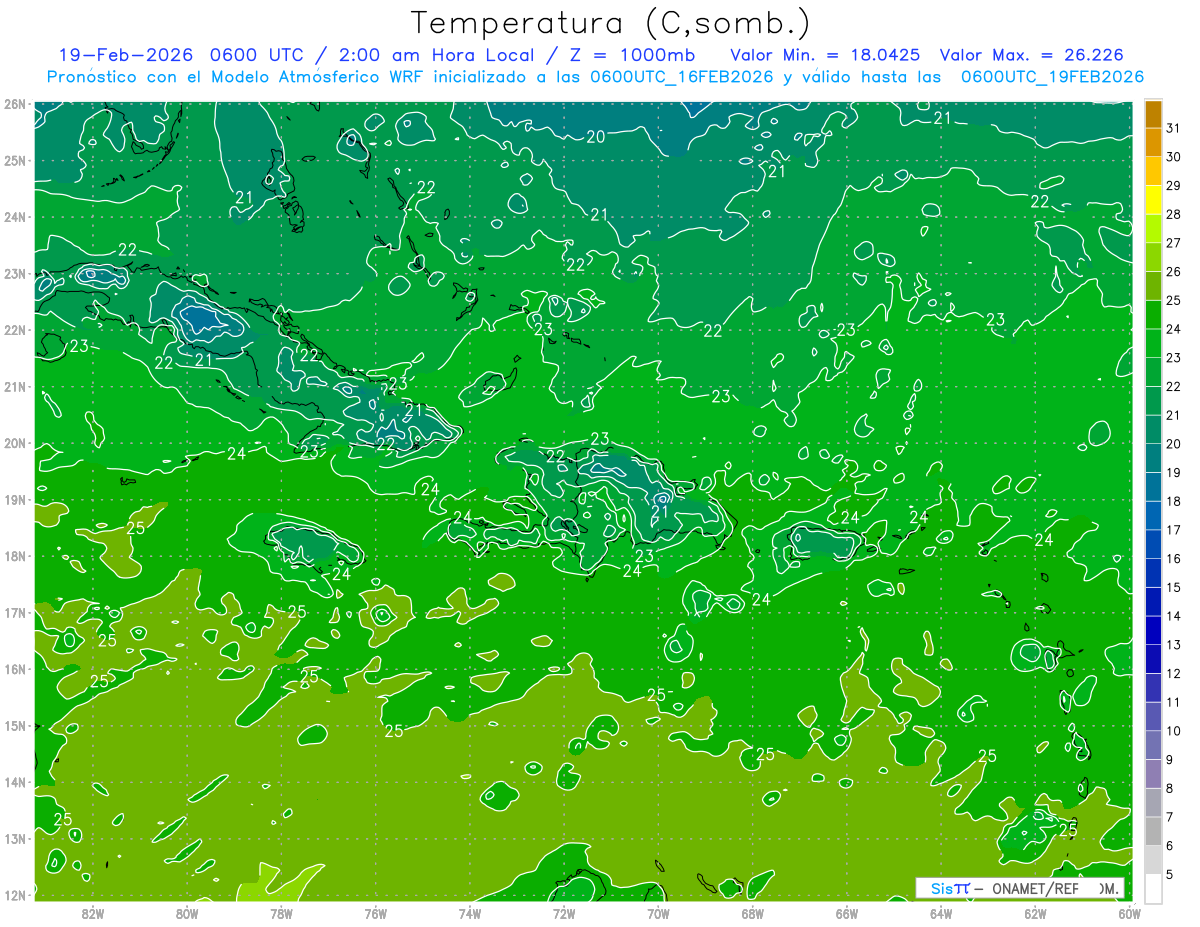
Task: Pick the yellow color band between 28 and 29
Action: click(1153, 200)
